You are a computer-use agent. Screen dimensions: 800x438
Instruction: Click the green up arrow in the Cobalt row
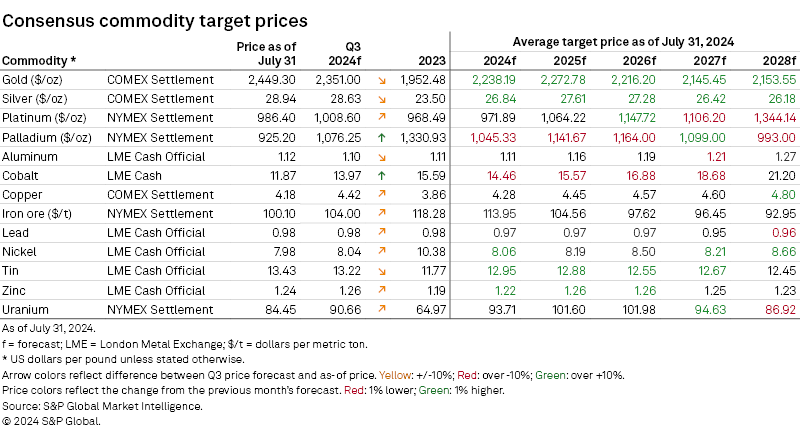tap(382, 173)
